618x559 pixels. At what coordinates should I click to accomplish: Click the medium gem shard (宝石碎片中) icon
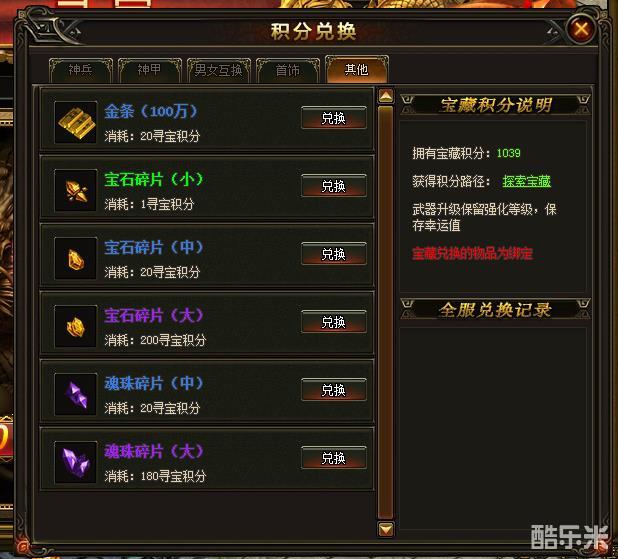coord(76,258)
